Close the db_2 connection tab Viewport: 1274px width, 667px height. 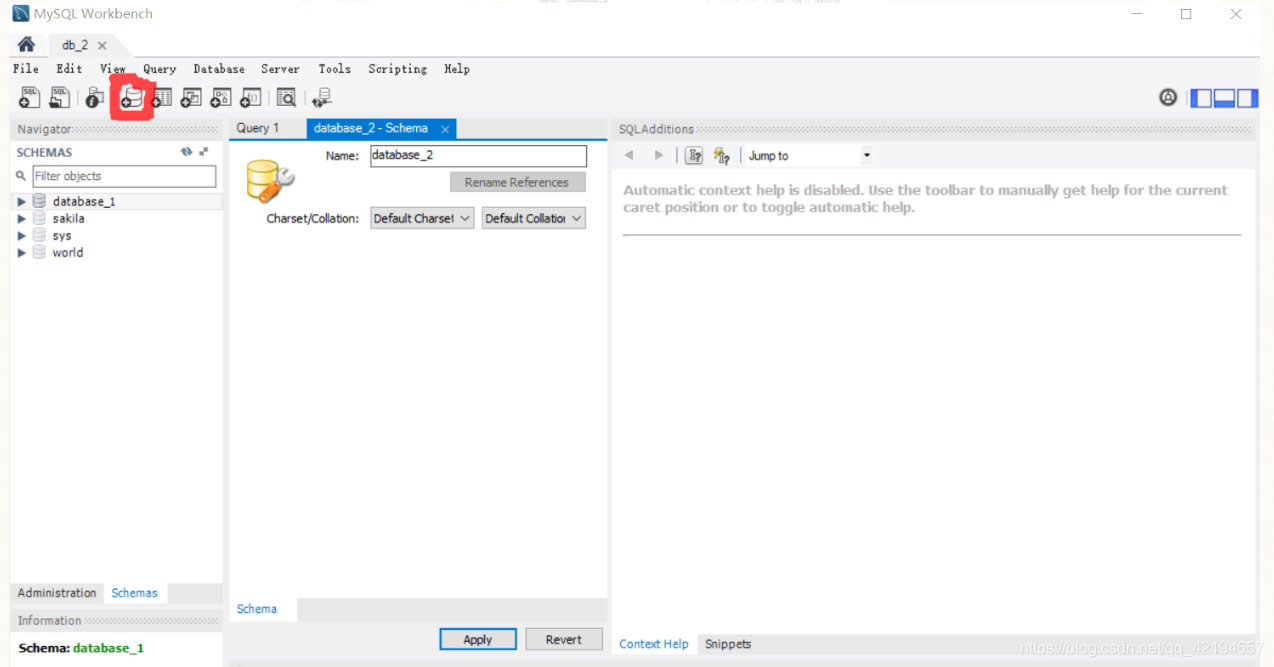click(x=102, y=46)
